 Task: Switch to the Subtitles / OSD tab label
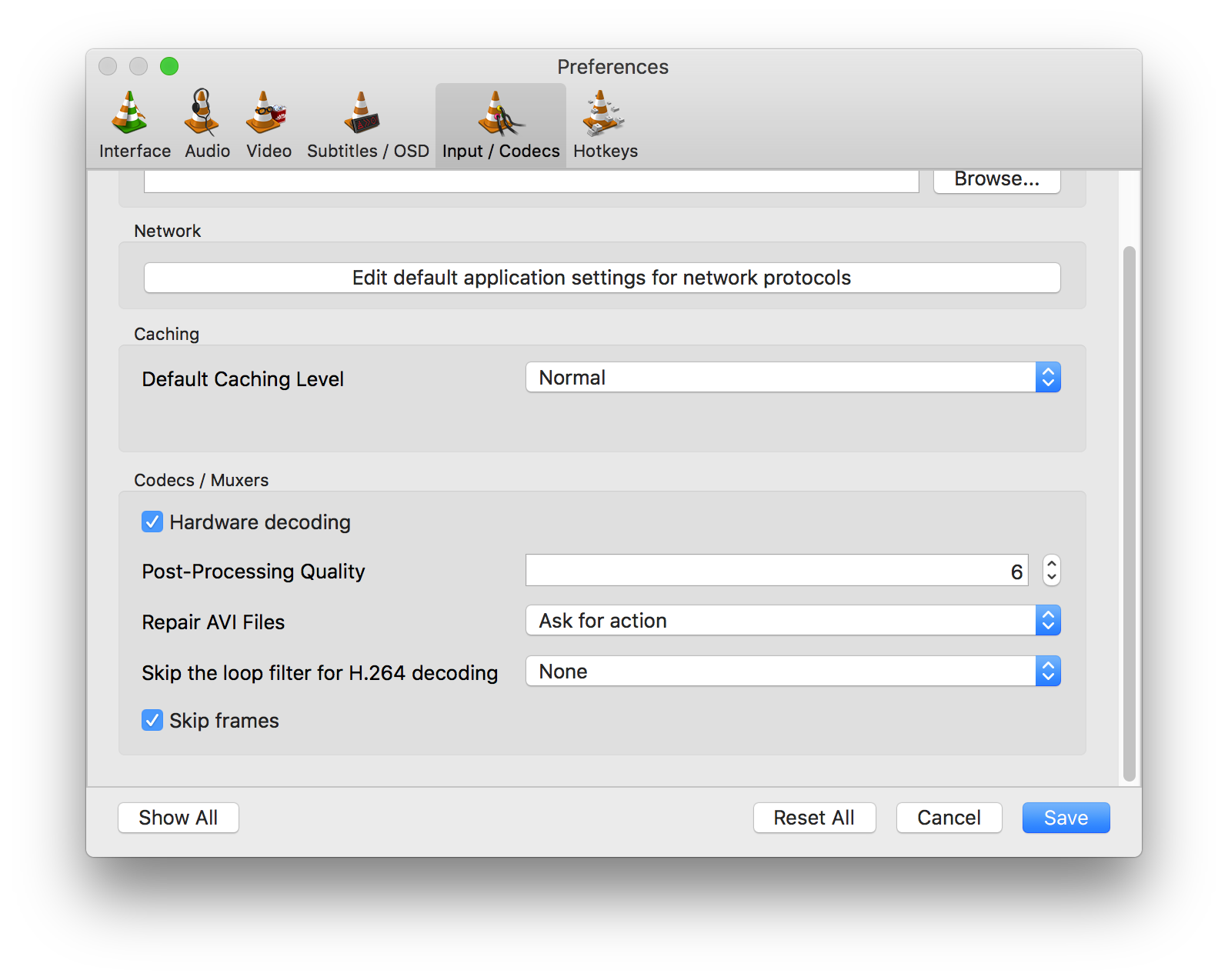coord(368,151)
